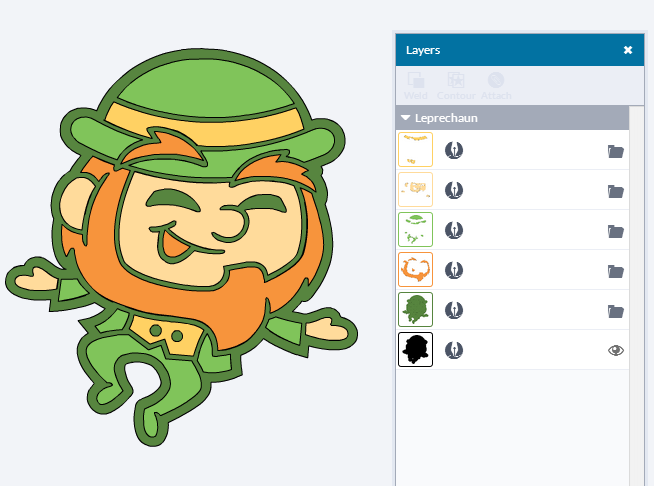Click the cut linetype icon on dark green layer
This screenshot has width=654, height=486.
coord(454,310)
